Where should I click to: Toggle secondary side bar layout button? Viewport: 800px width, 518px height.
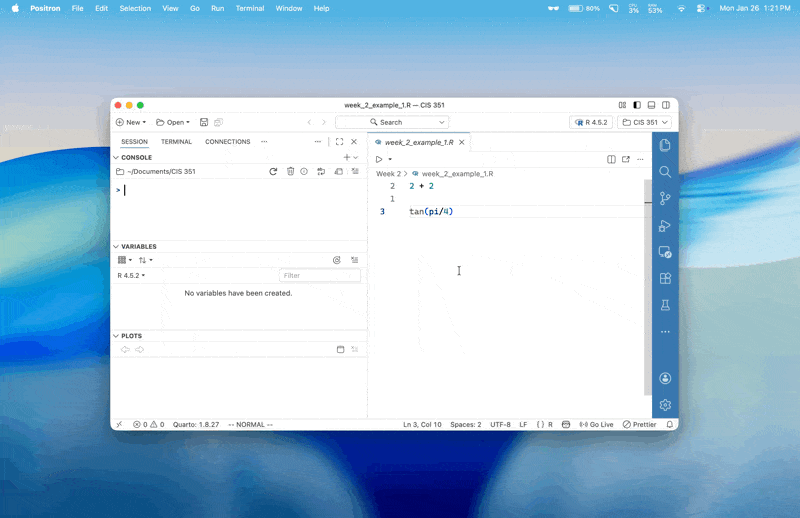pyautogui.click(x=666, y=105)
